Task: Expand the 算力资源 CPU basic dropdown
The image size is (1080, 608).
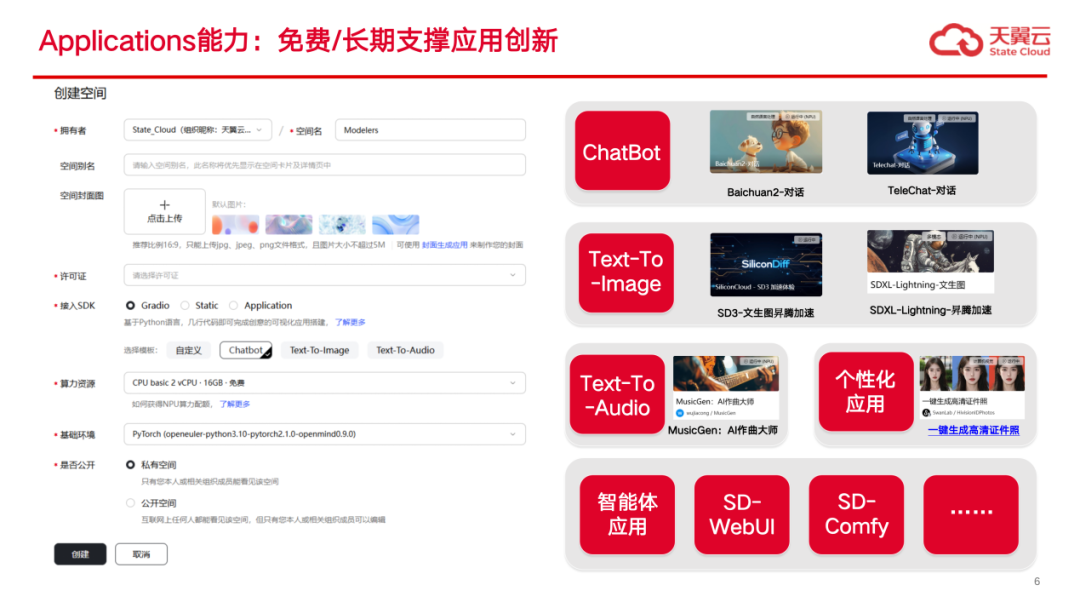Action: pos(324,383)
